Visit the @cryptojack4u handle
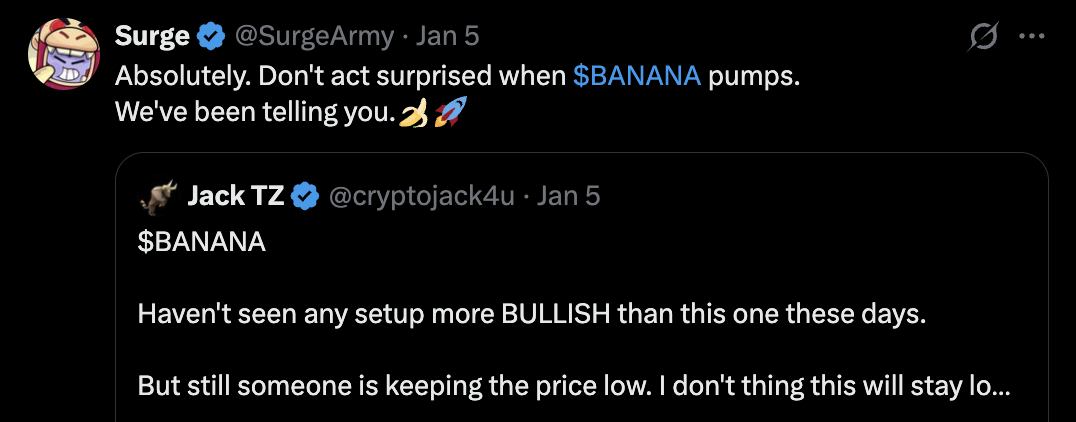 tap(420, 196)
